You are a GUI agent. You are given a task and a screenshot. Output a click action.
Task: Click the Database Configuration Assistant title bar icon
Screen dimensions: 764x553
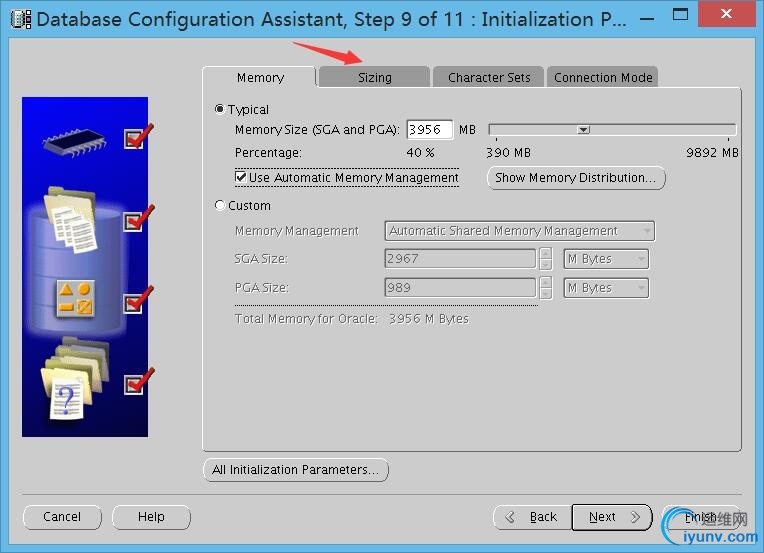click(20, 19)
